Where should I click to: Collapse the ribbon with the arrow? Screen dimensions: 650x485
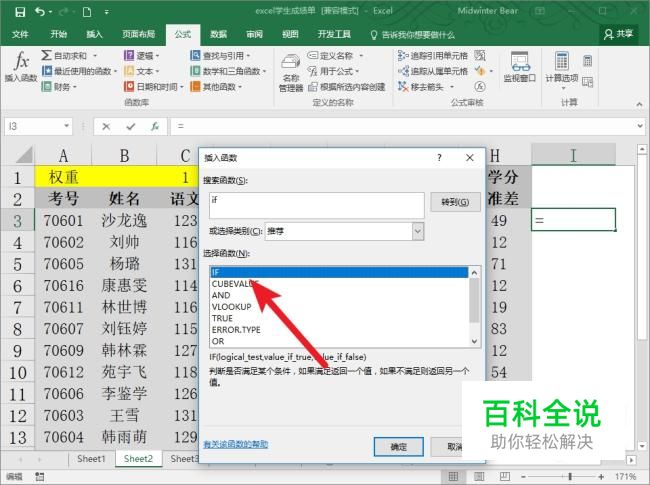(x=639, y=104)
